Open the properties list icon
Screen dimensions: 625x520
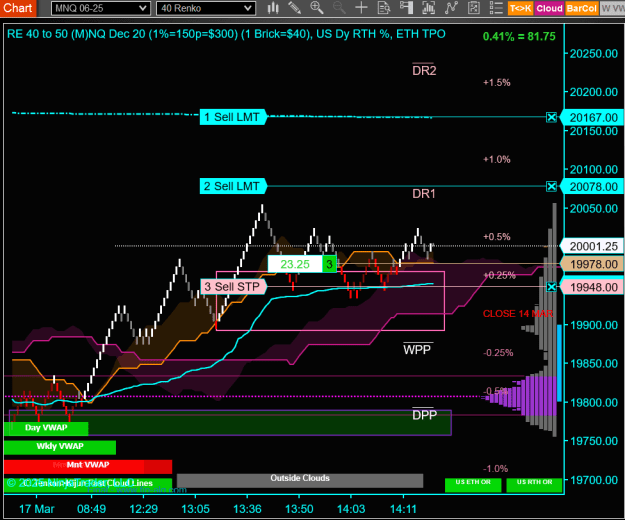(x=496, y=8)
